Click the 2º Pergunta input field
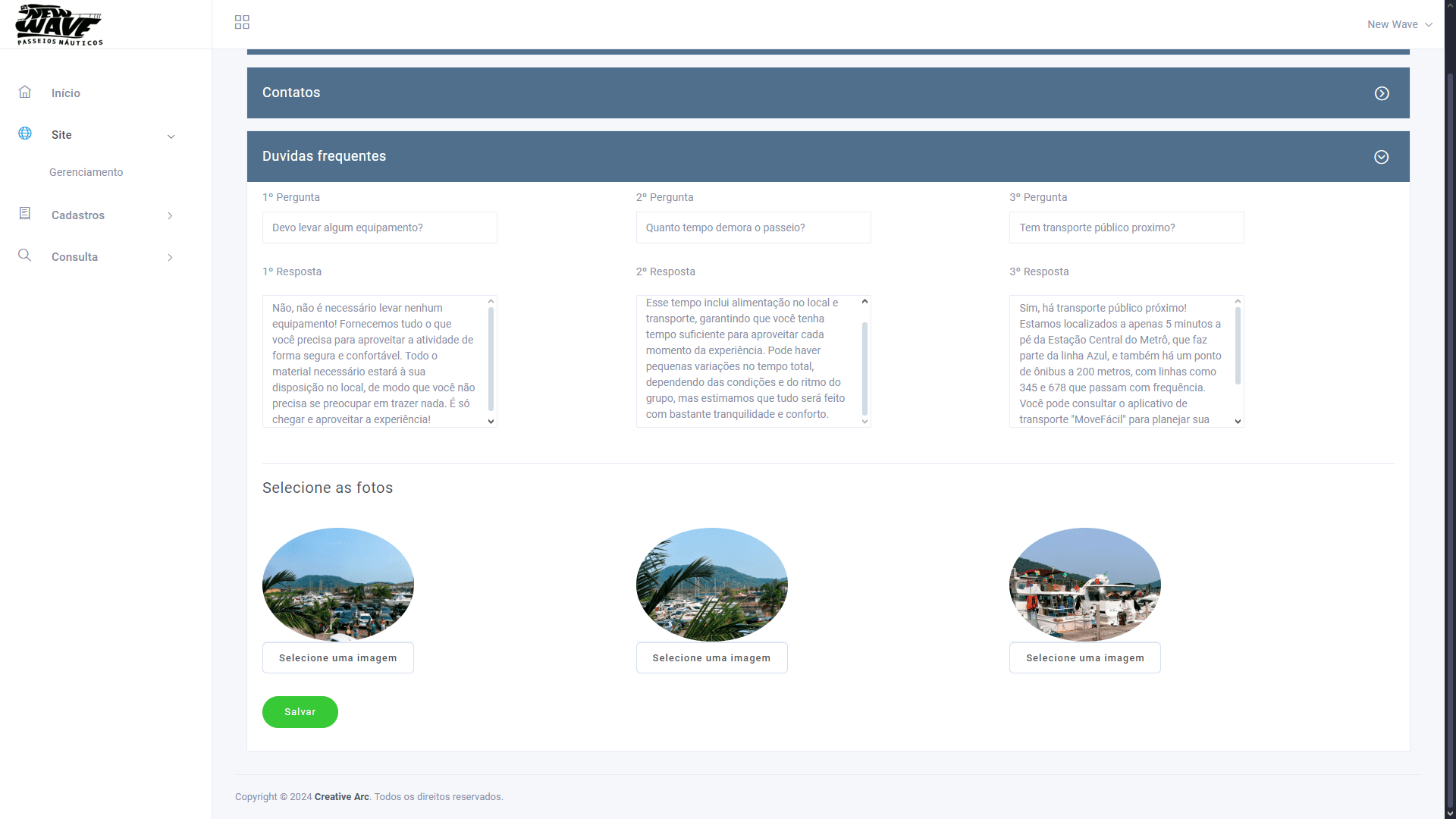The height and width of the screenshot is (819, 1456). 754,227
